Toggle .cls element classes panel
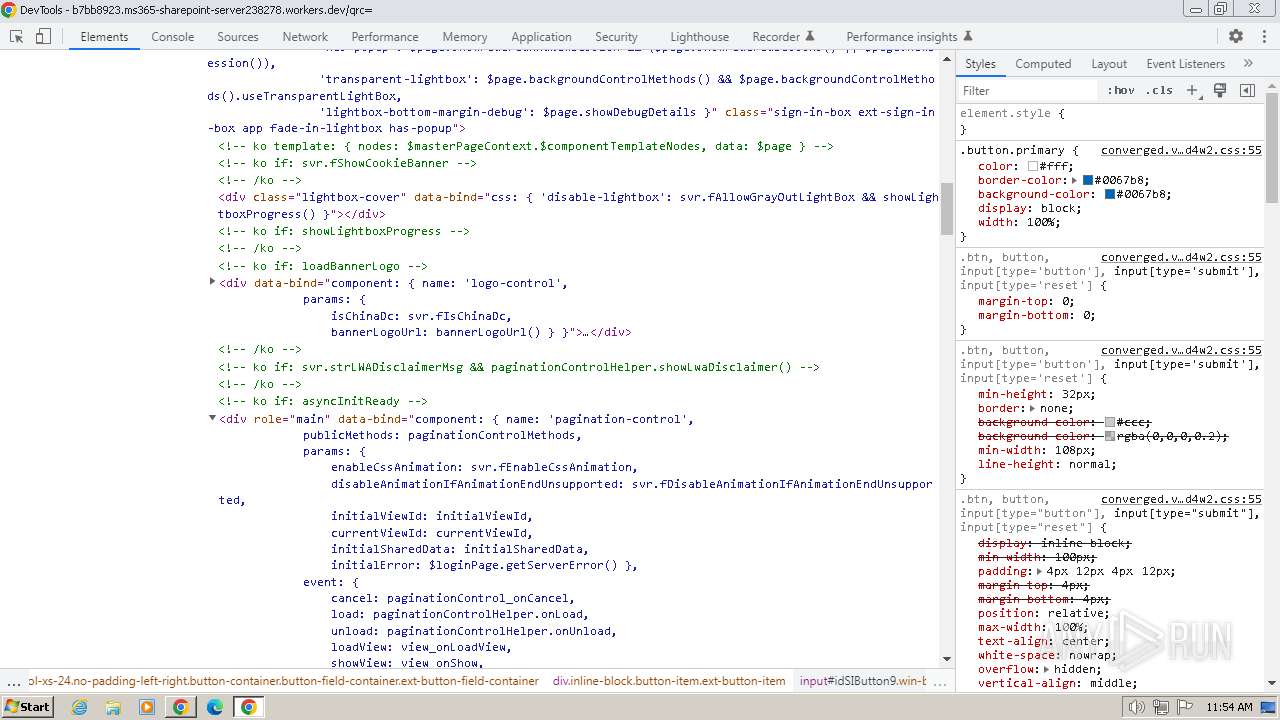The height and width of the screenshot is (720, 1280). point(1159,90)
